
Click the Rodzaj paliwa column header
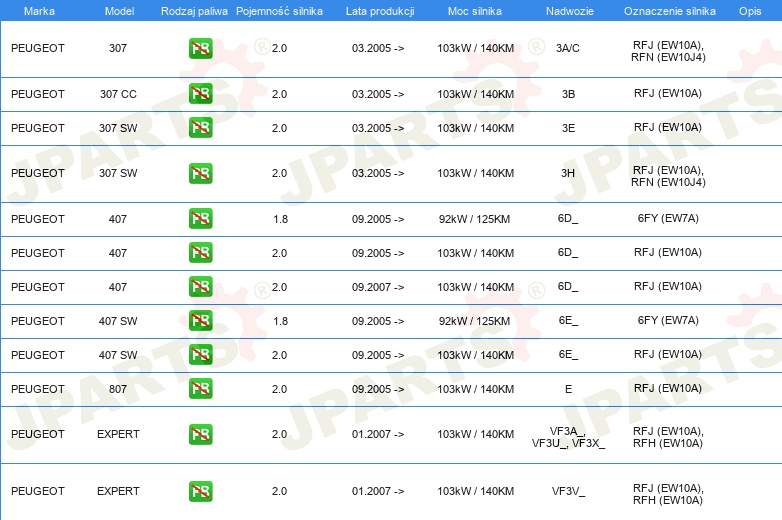tap(194, 11)
